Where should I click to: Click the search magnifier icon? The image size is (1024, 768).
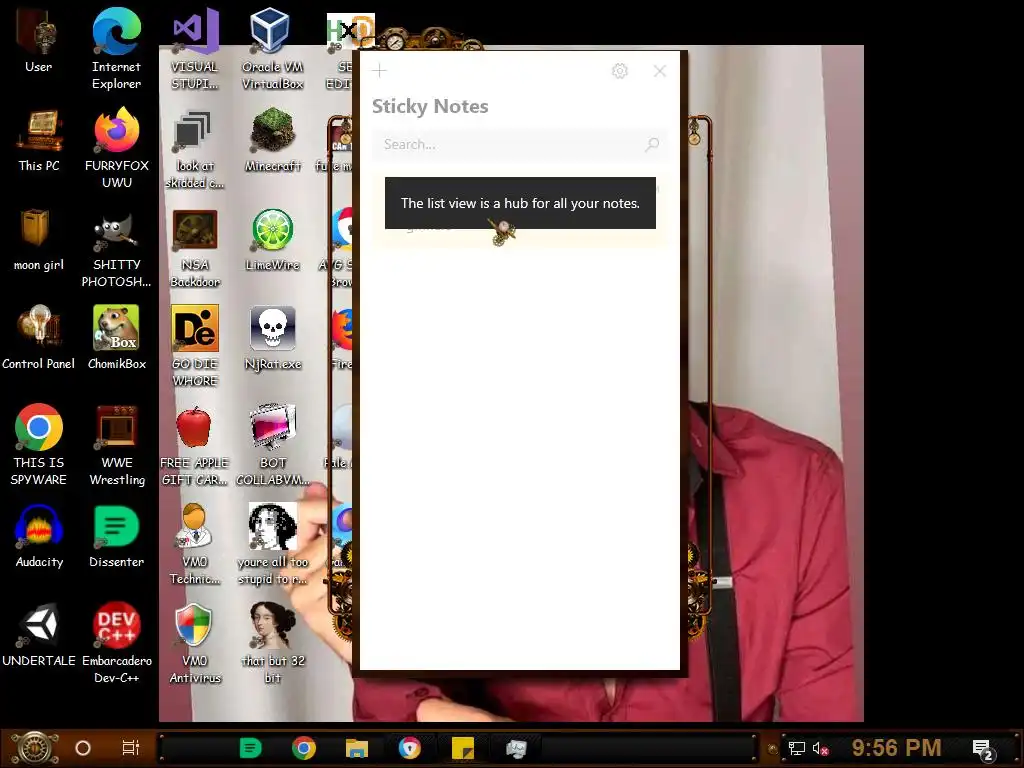[652, 144]
